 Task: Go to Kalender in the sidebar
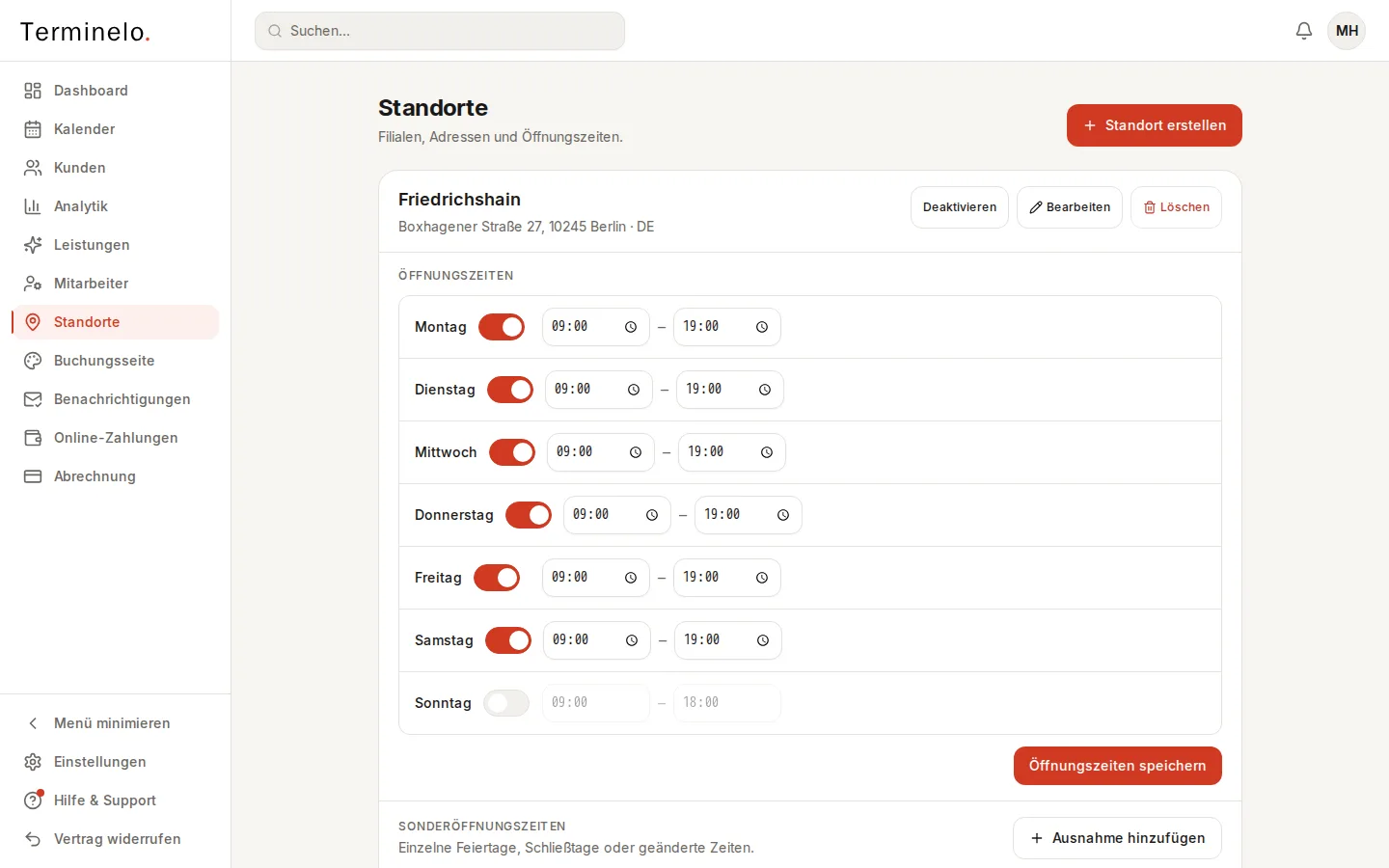116,129
